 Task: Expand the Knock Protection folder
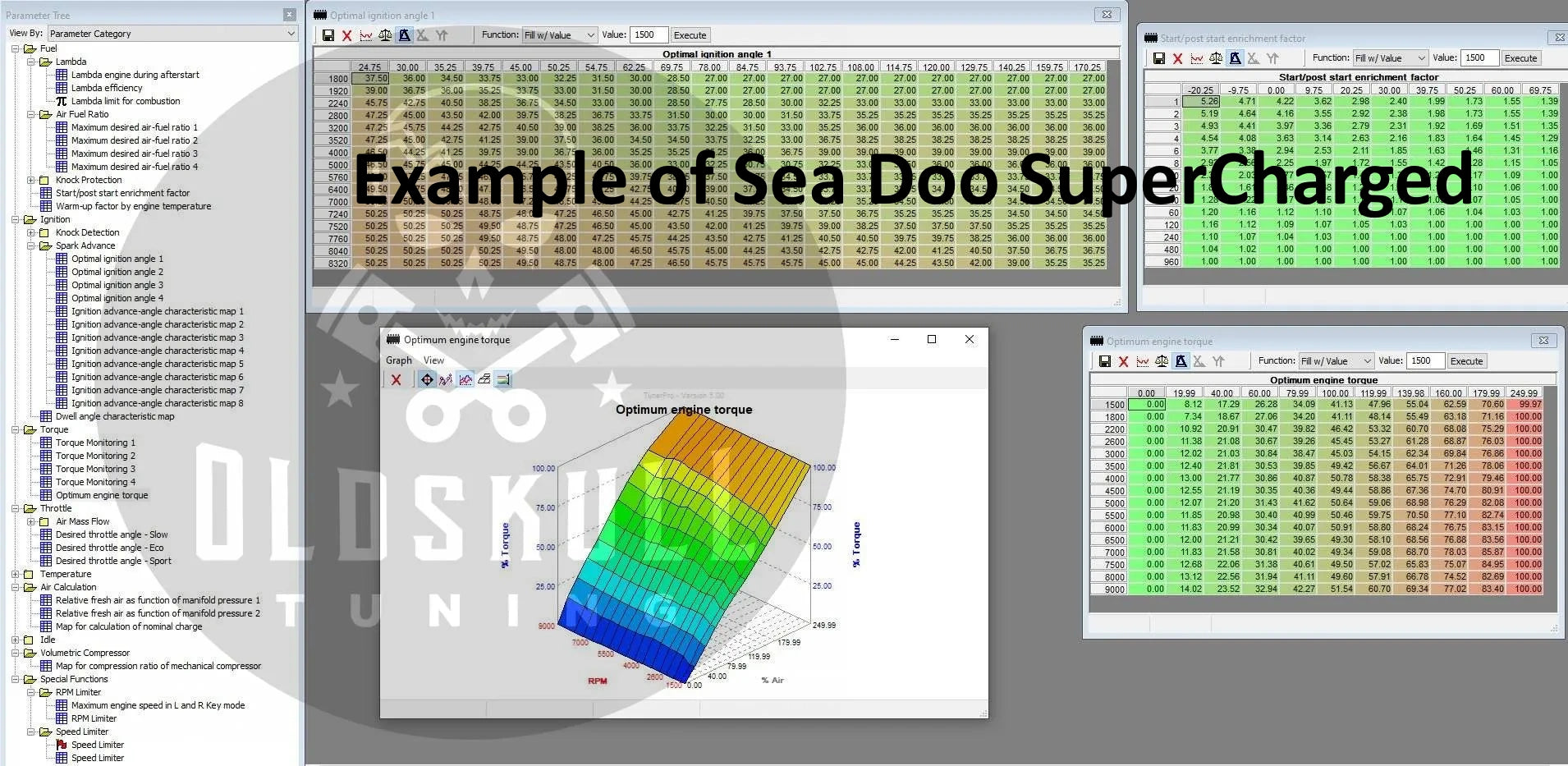31,180
